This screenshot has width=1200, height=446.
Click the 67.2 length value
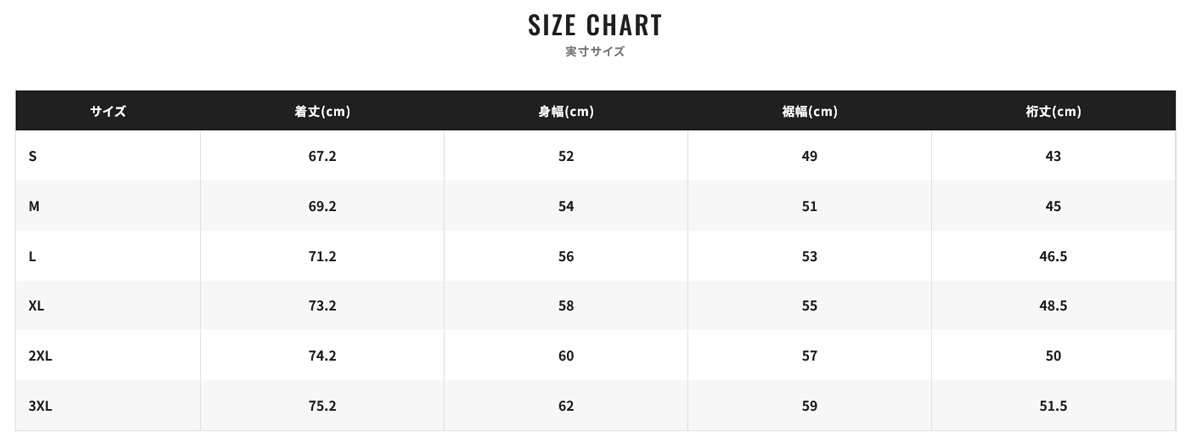click(322, 156)
